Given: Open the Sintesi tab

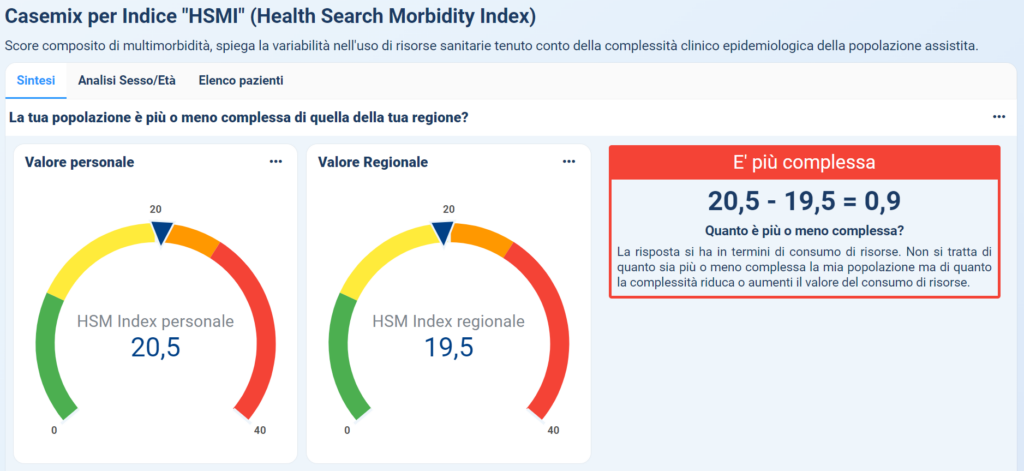Looking at the screenshot, I should tap(36, 81).
